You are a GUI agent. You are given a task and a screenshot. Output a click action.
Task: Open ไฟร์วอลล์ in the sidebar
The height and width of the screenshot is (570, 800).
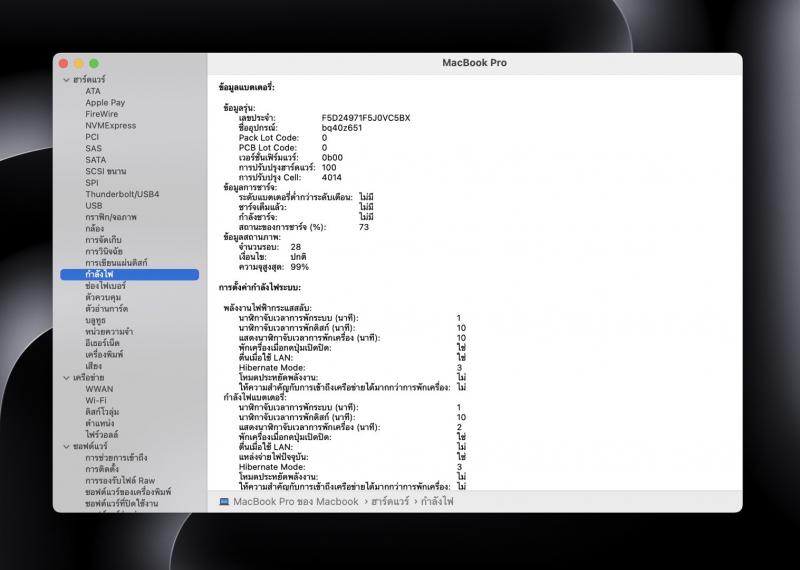pyautogui.click(x=102, y=435)
